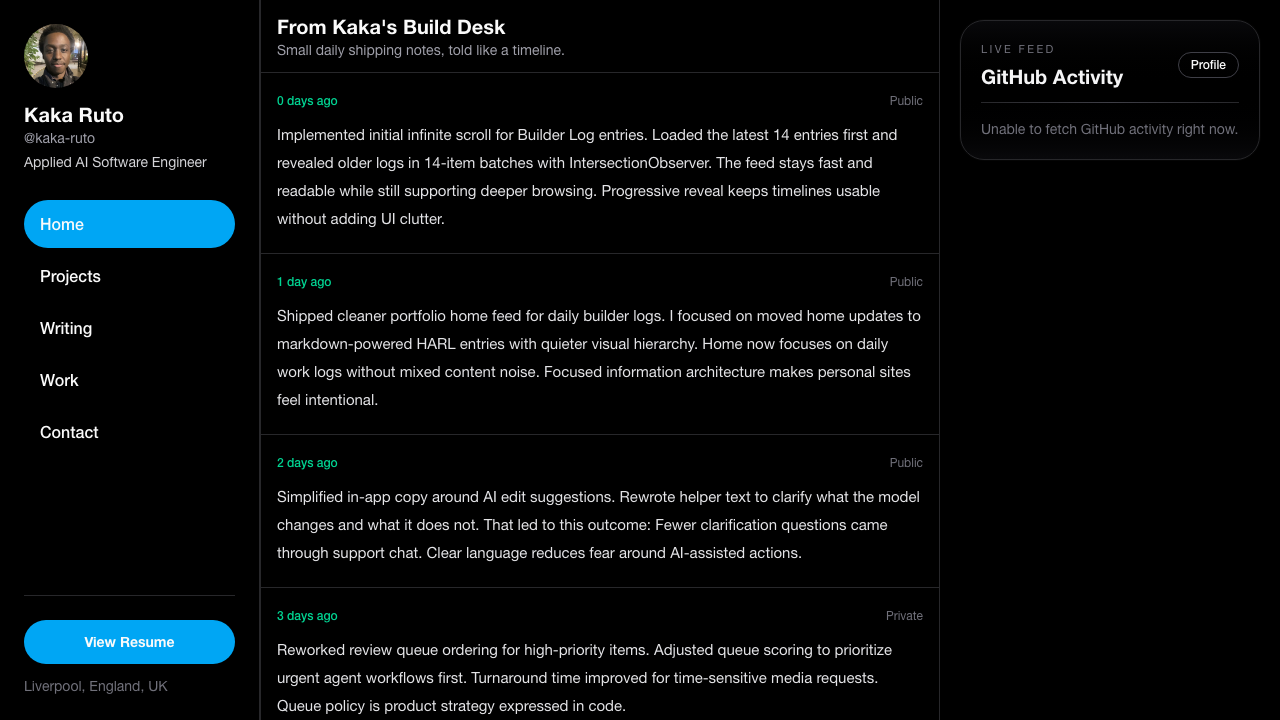Image resolution: width=1280 pixels, height=720 pixels.
Task: Click the GitHub Profile button
Action: (1208, 65)
